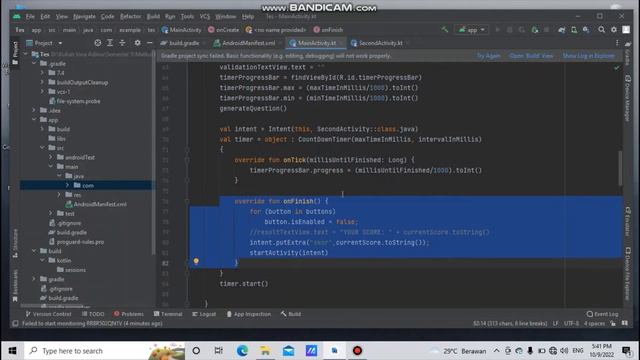The height and width of the screenshot is (360, 640).
Task: Toggle the Project tool window side tab
Action: (x=15, y=53)
